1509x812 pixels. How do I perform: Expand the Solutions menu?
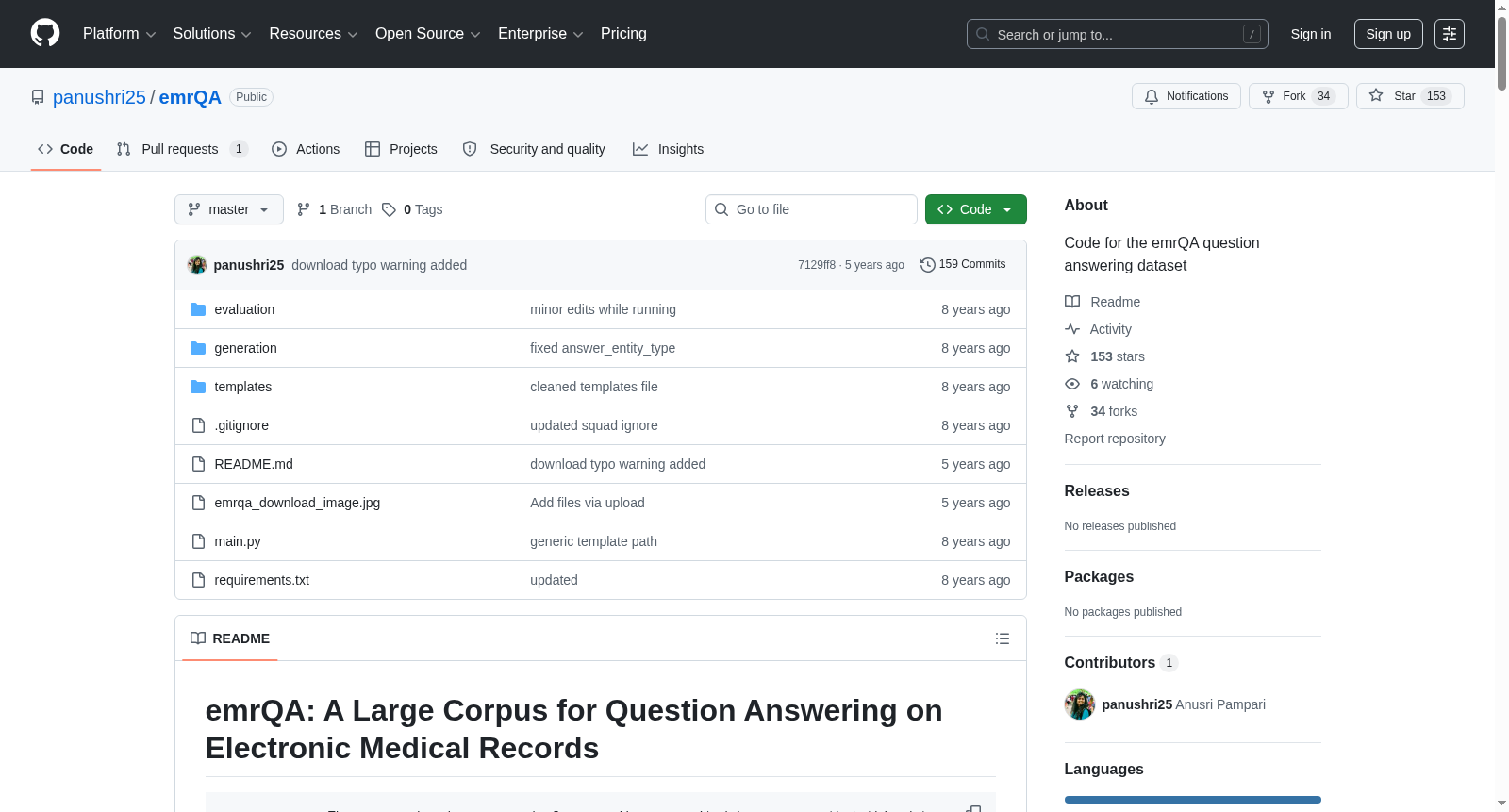click(x=212, y=34)
